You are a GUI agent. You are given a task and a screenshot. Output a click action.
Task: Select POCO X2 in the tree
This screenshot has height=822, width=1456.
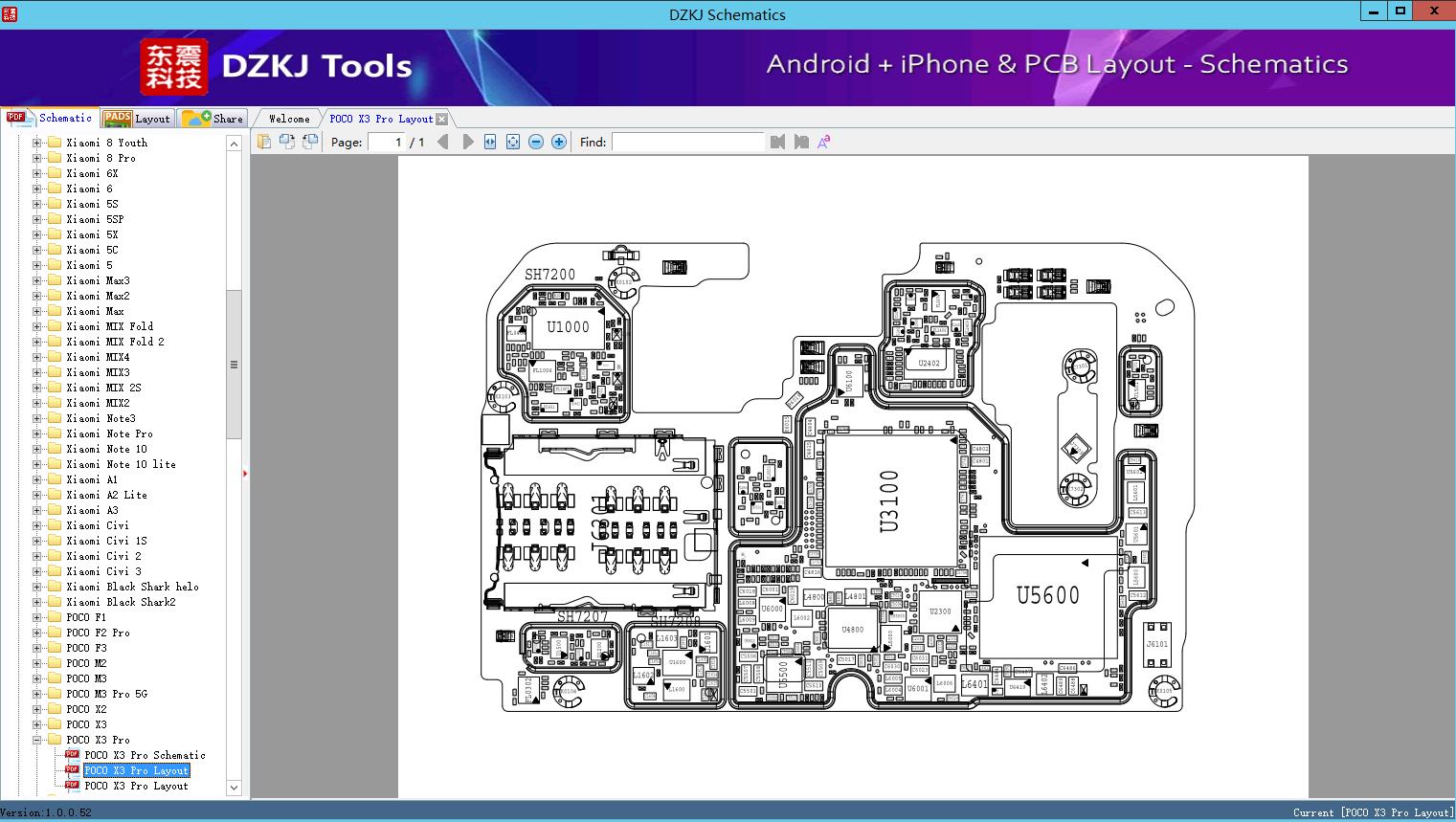(86, 709)
